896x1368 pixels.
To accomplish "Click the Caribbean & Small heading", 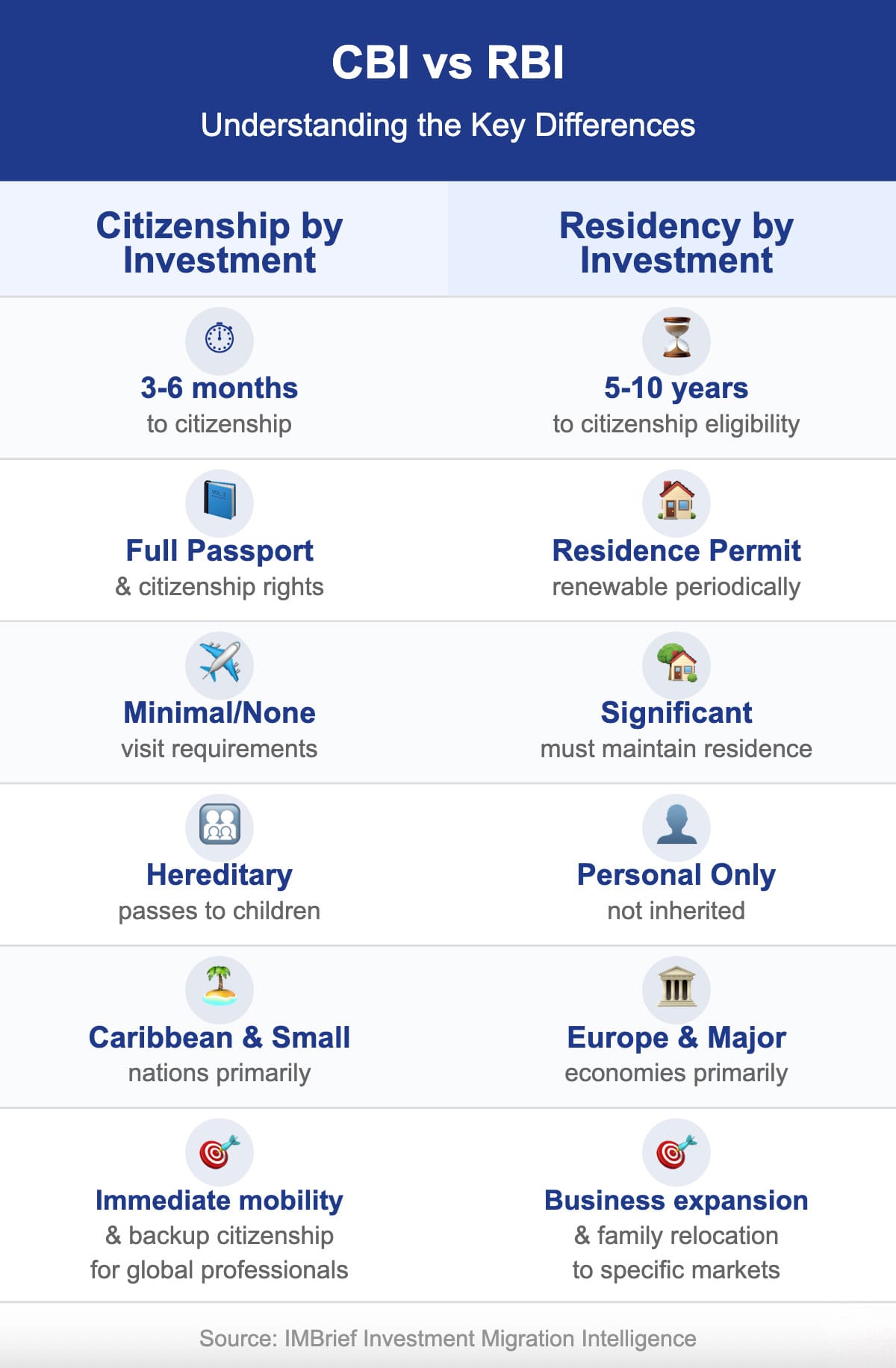I will pyautogui.click(x=220, y=1037).
